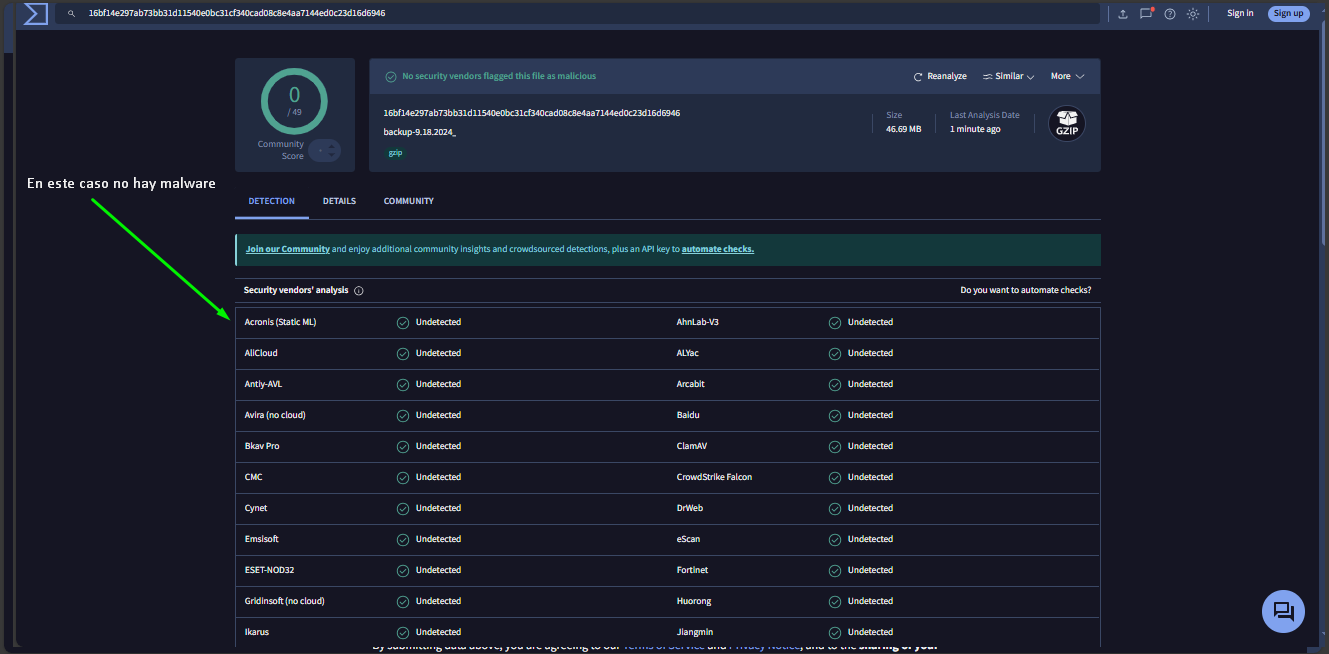The image size is (1329, 654).
Task: Open the More options dropdown
Action: (x=1066, y=75)
